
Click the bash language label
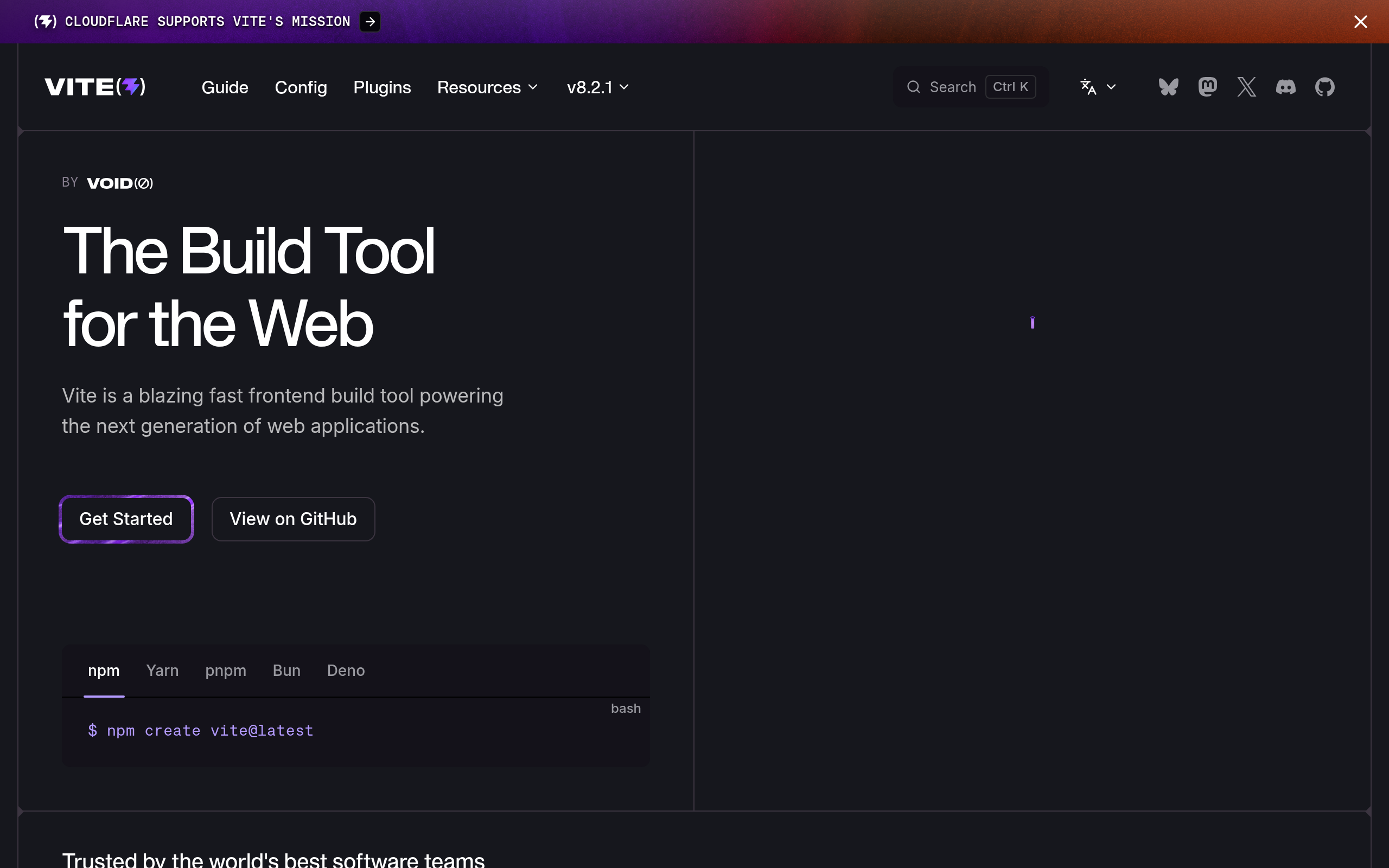pos(626,709)
